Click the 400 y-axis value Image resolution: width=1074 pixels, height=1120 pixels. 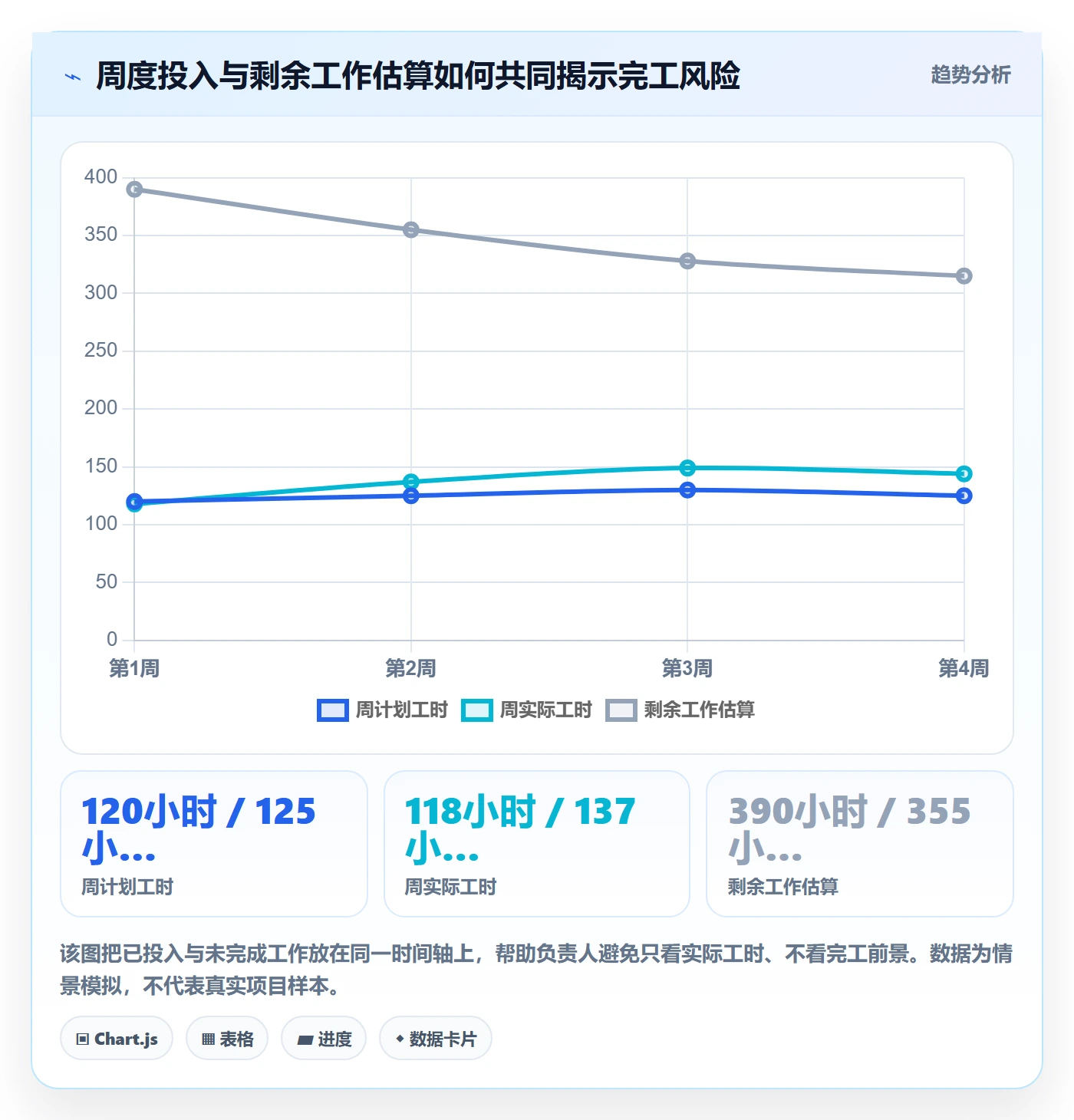pos(101,177)
